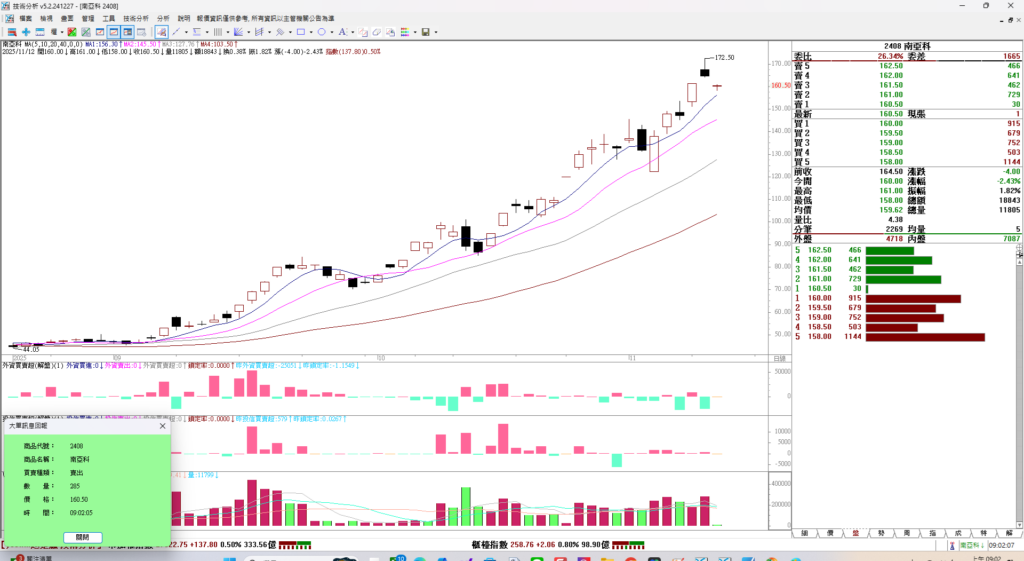
Task: Expand dropdown arrow beside save icon
Action: [436, 32]
